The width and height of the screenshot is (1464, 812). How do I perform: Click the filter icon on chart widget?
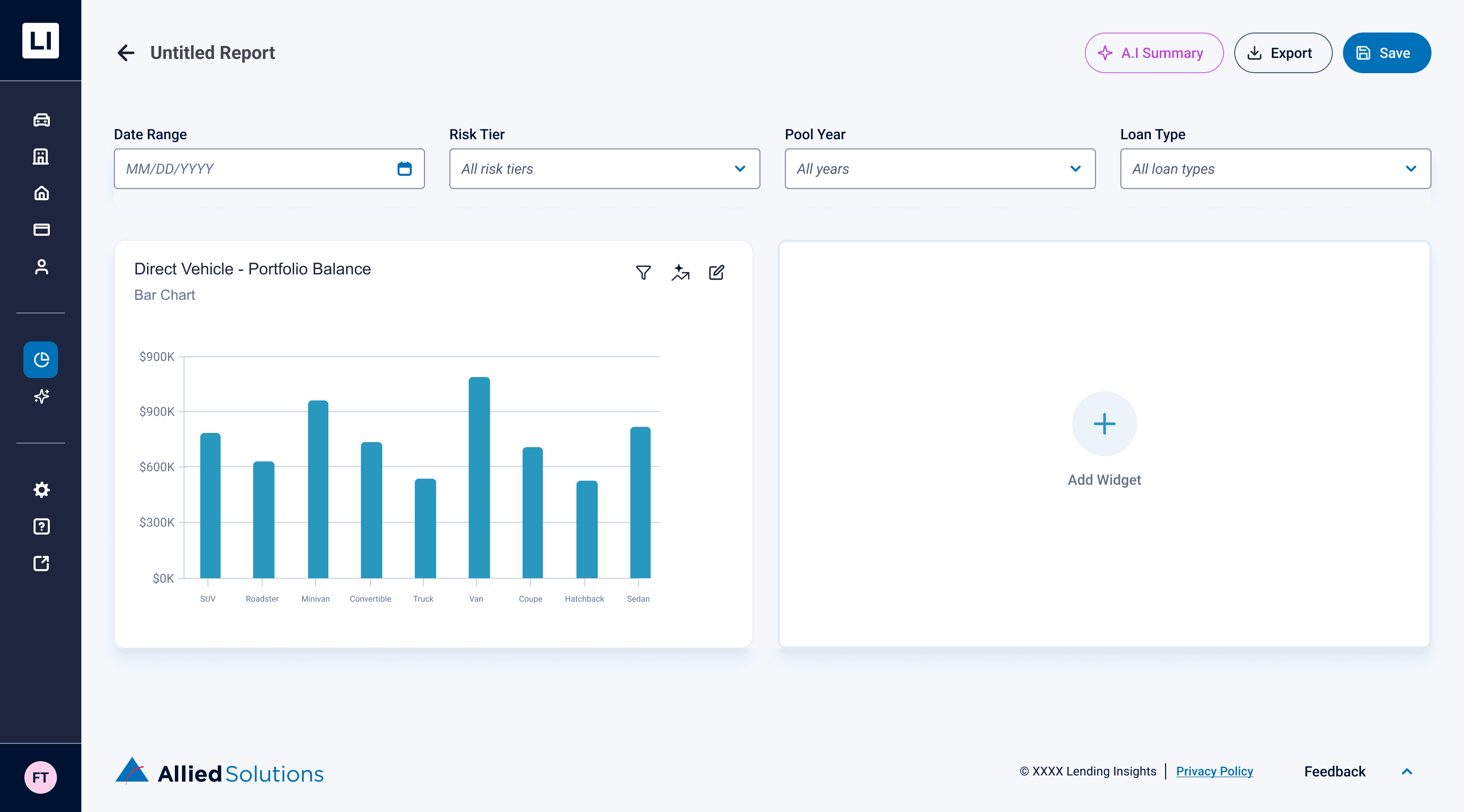click(x=643, y=273)
